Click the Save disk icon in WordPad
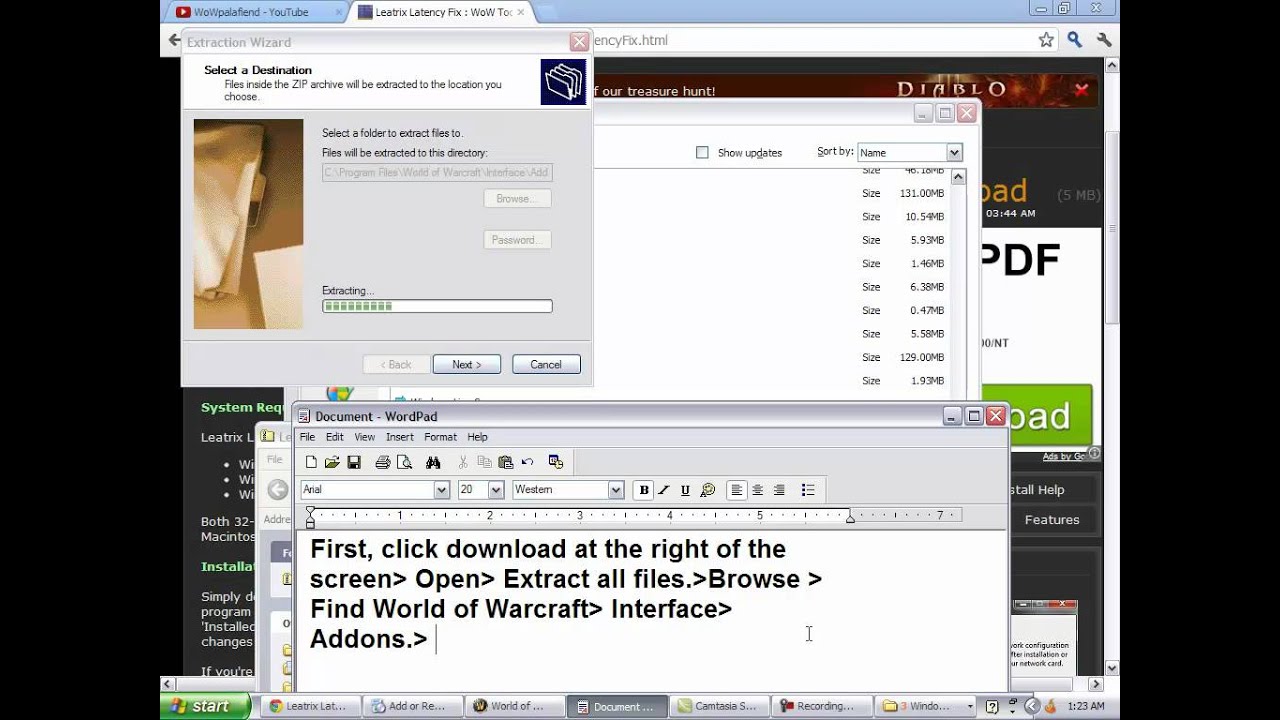 (x=354, y=462)
